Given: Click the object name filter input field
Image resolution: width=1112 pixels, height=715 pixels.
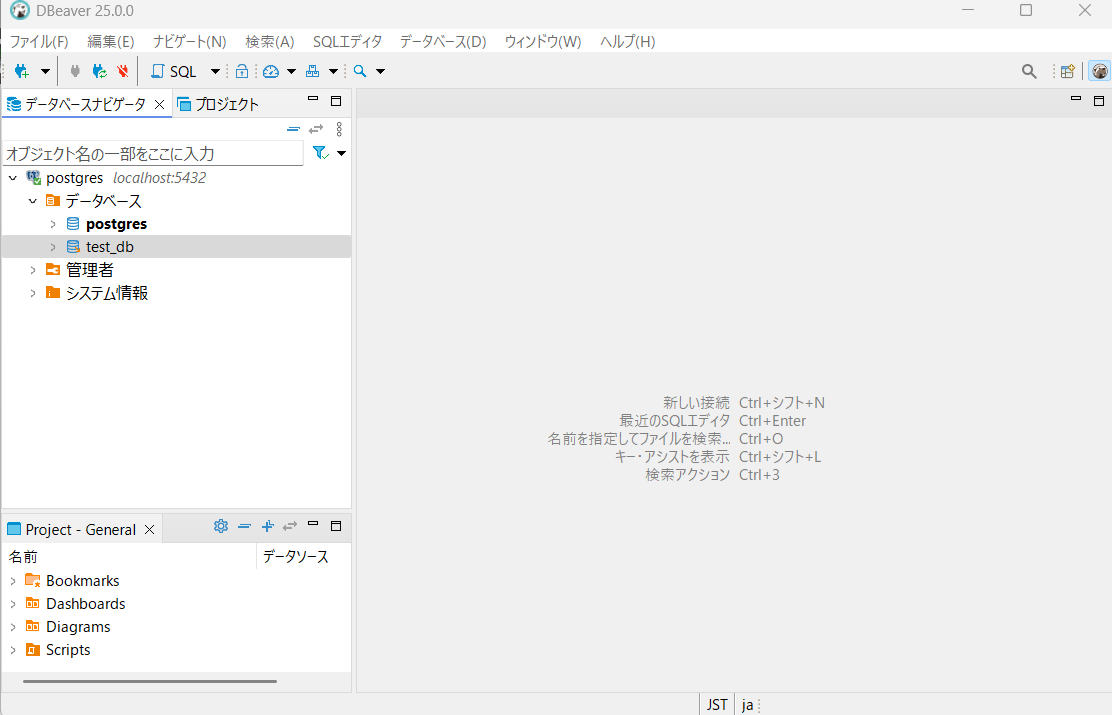Looking at the screenshot, I should 152,153.
